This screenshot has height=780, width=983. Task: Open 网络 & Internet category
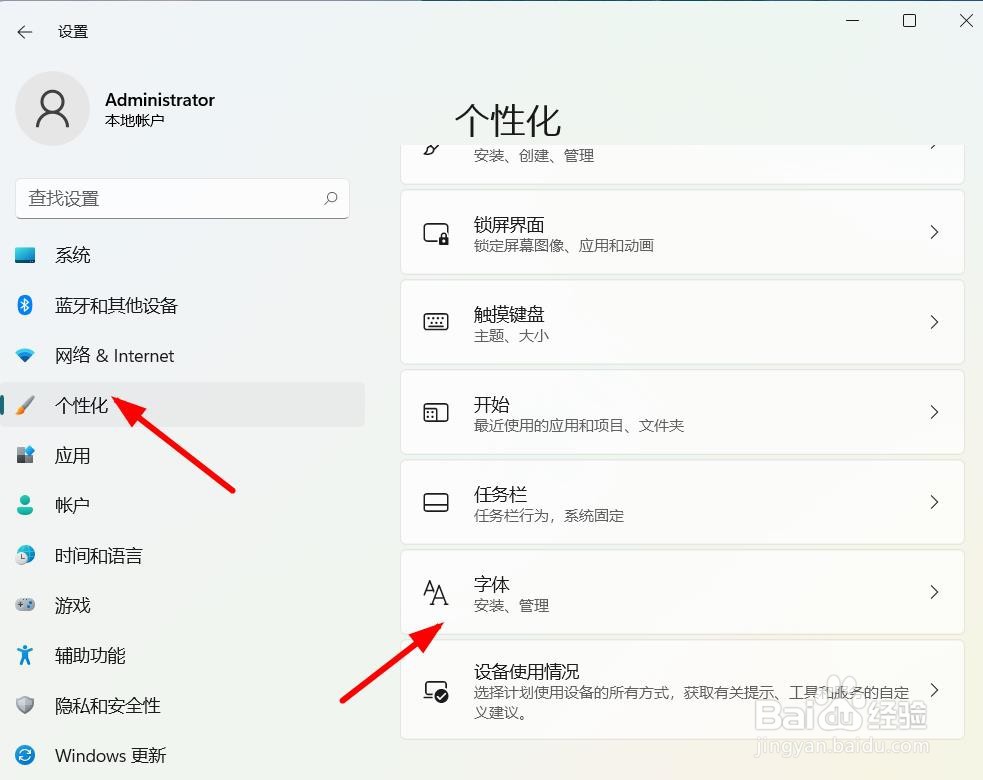[182, 356]
